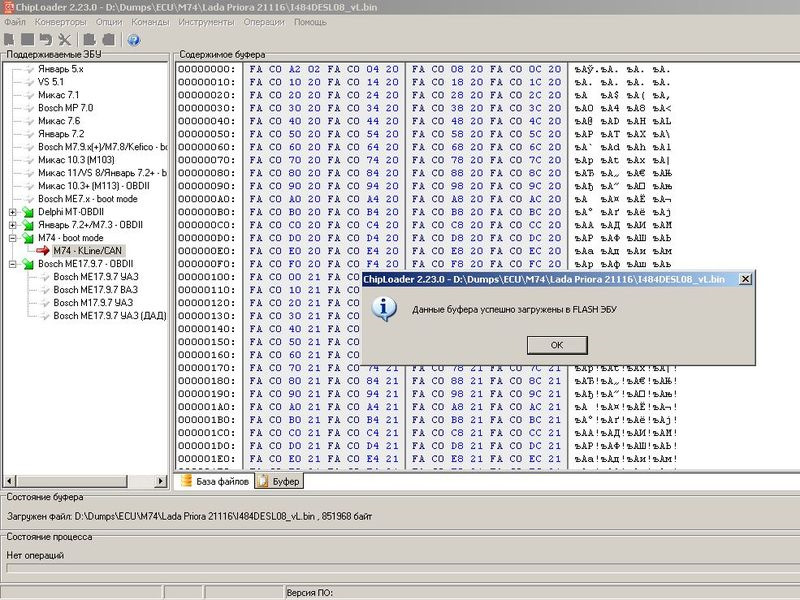Open the Файл menu
Viewport: 800px width, 600px height.
pyautogui.click(x=15, y=22)
